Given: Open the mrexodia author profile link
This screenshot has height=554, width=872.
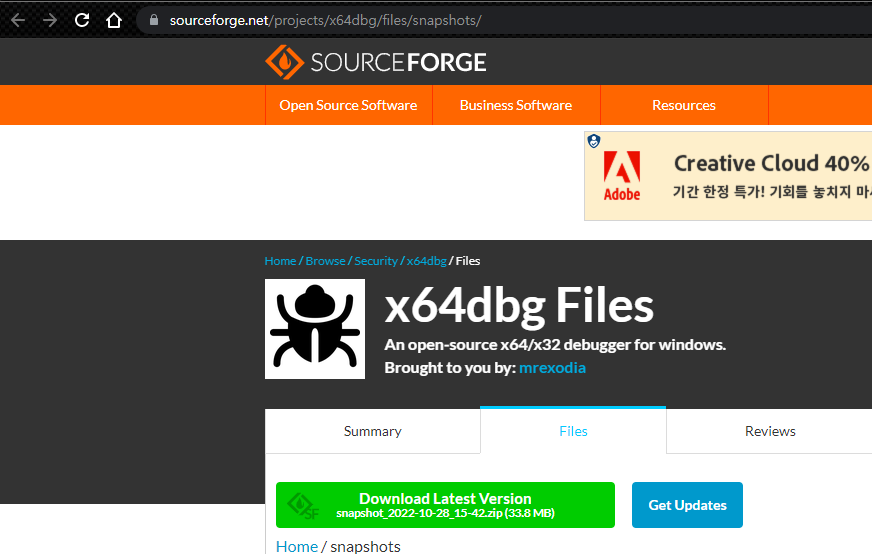Looking at the screenshot, I should tap(552, 368).
